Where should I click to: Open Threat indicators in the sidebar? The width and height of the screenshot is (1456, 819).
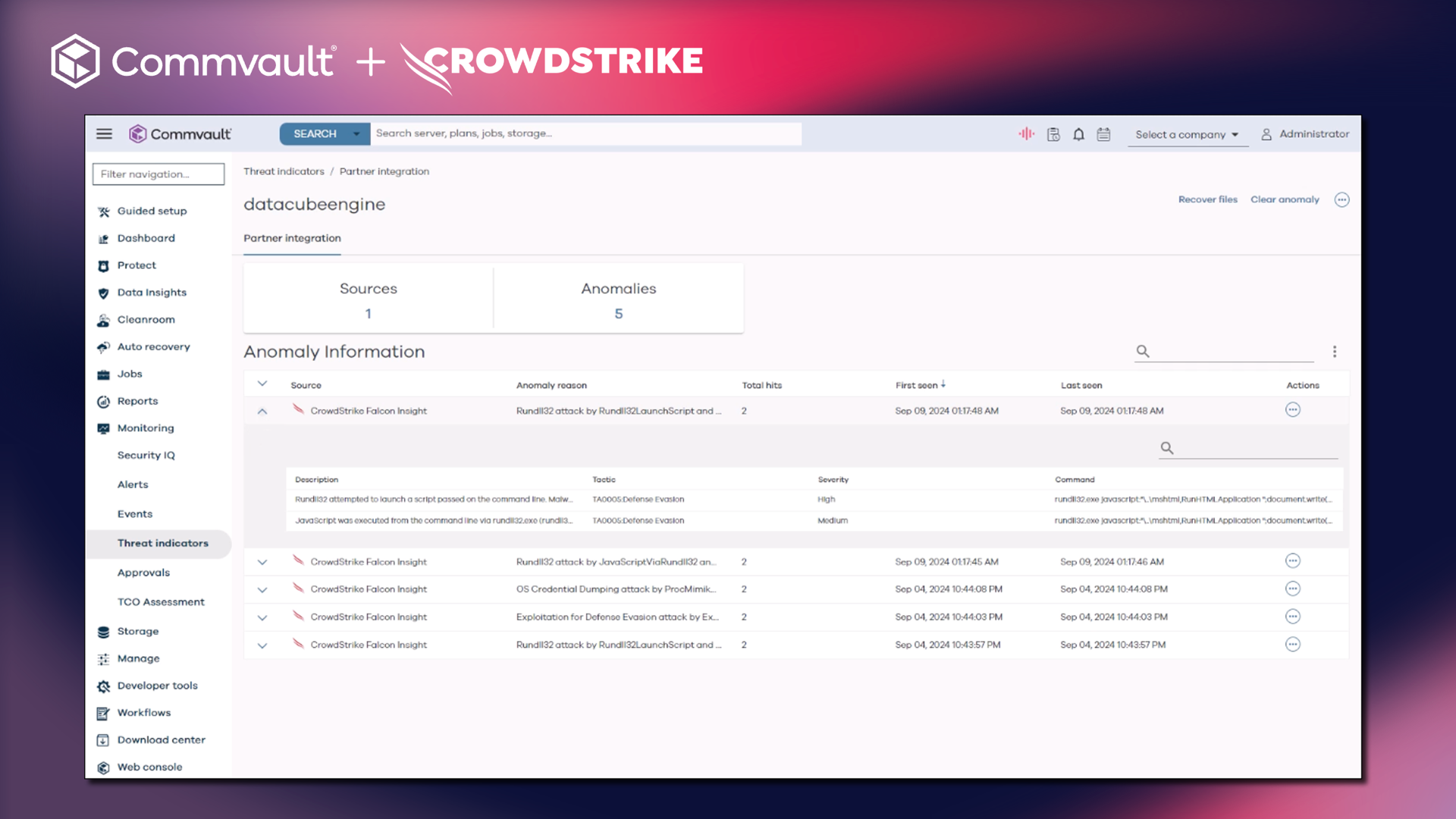point(162,544)
